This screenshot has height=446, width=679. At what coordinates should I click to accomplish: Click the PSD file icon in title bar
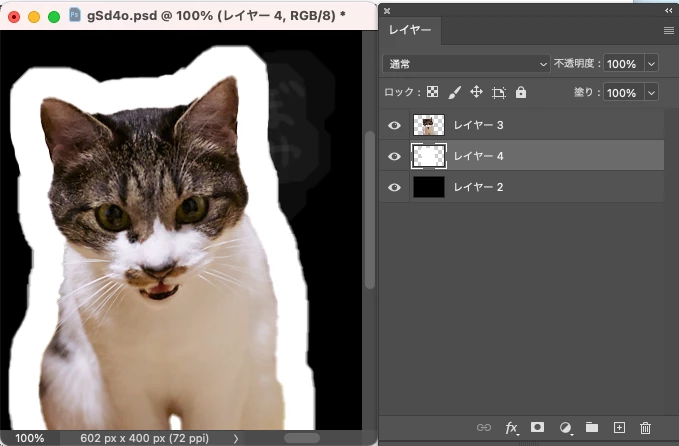point(74,15)
